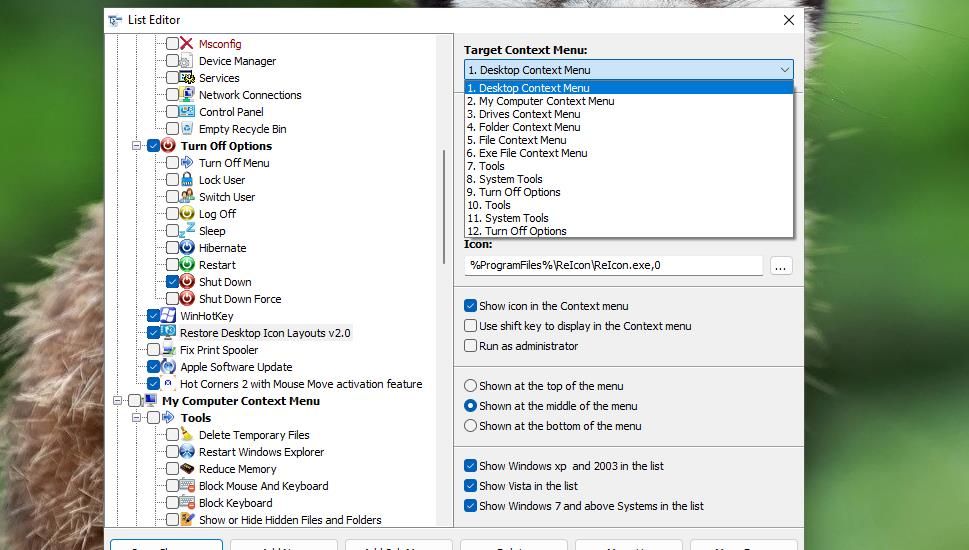
Task: Click the icon browse ellipsis button
Action: click(x=781, y=265)
